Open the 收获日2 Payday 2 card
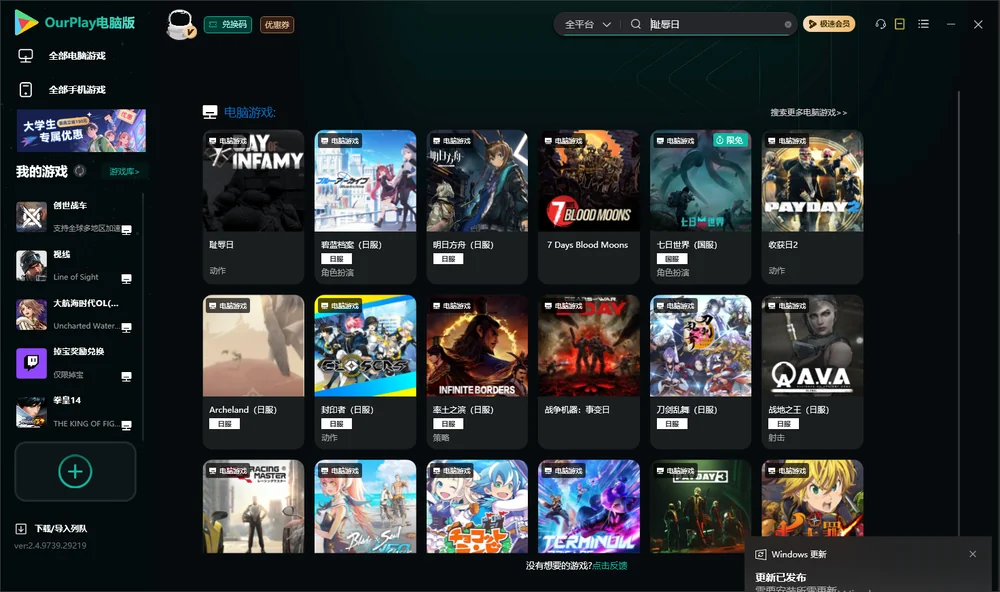The image size is (1000, 592). 812,207
